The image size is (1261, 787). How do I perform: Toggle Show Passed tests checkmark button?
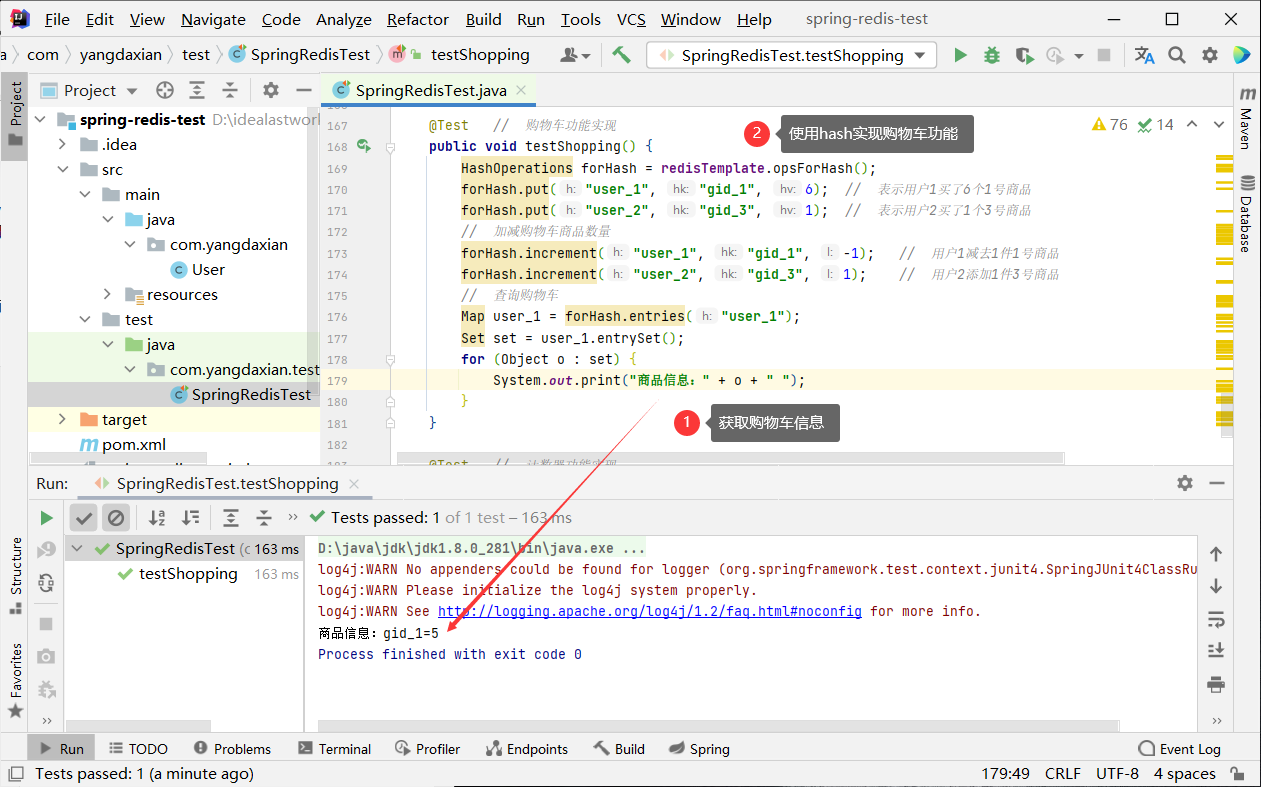pos(84,517)
